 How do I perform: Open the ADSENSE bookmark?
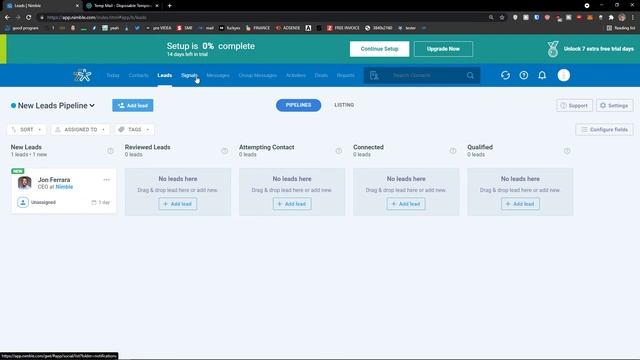coord(287,28)
